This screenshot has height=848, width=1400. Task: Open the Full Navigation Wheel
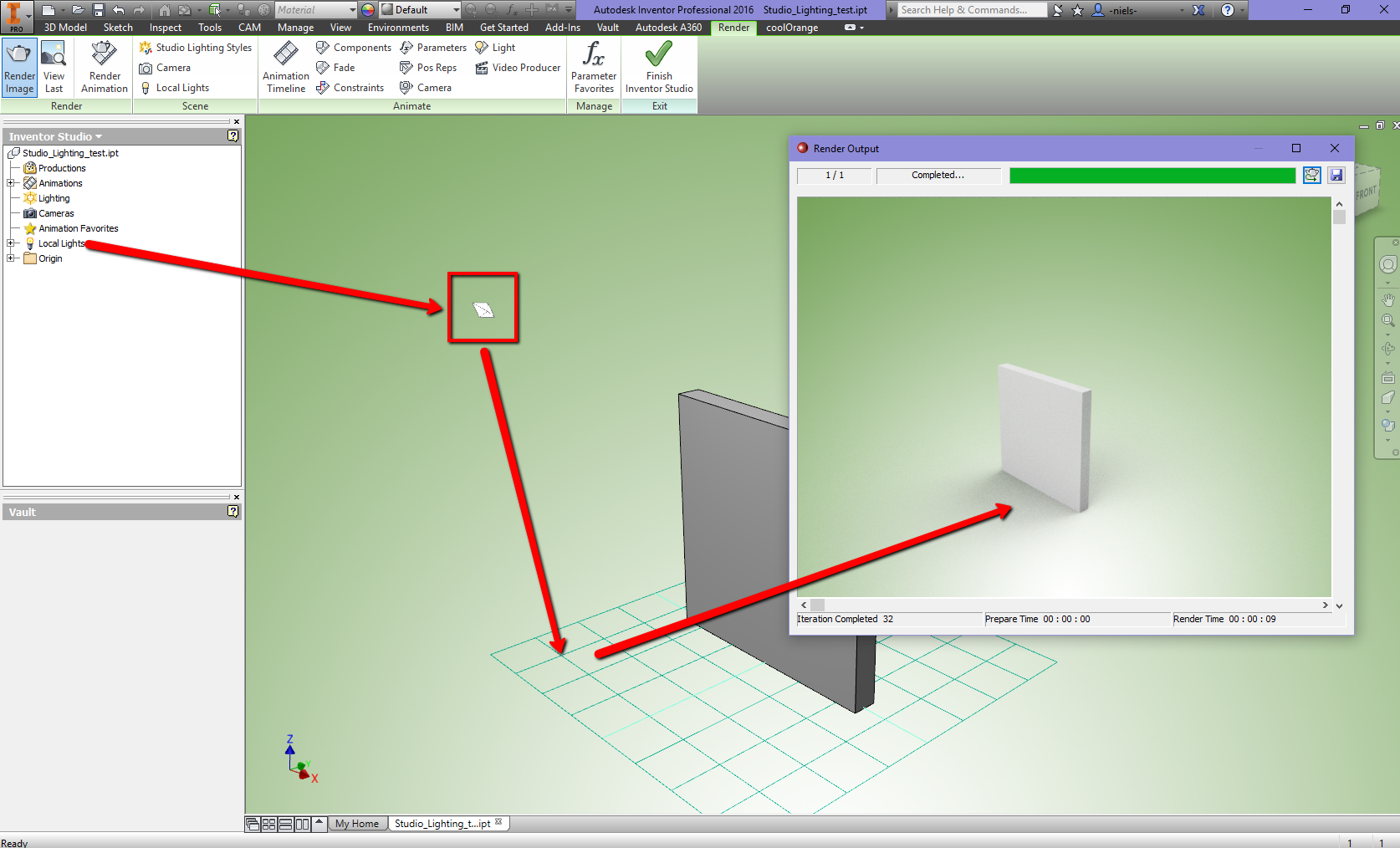point(1388,265)
